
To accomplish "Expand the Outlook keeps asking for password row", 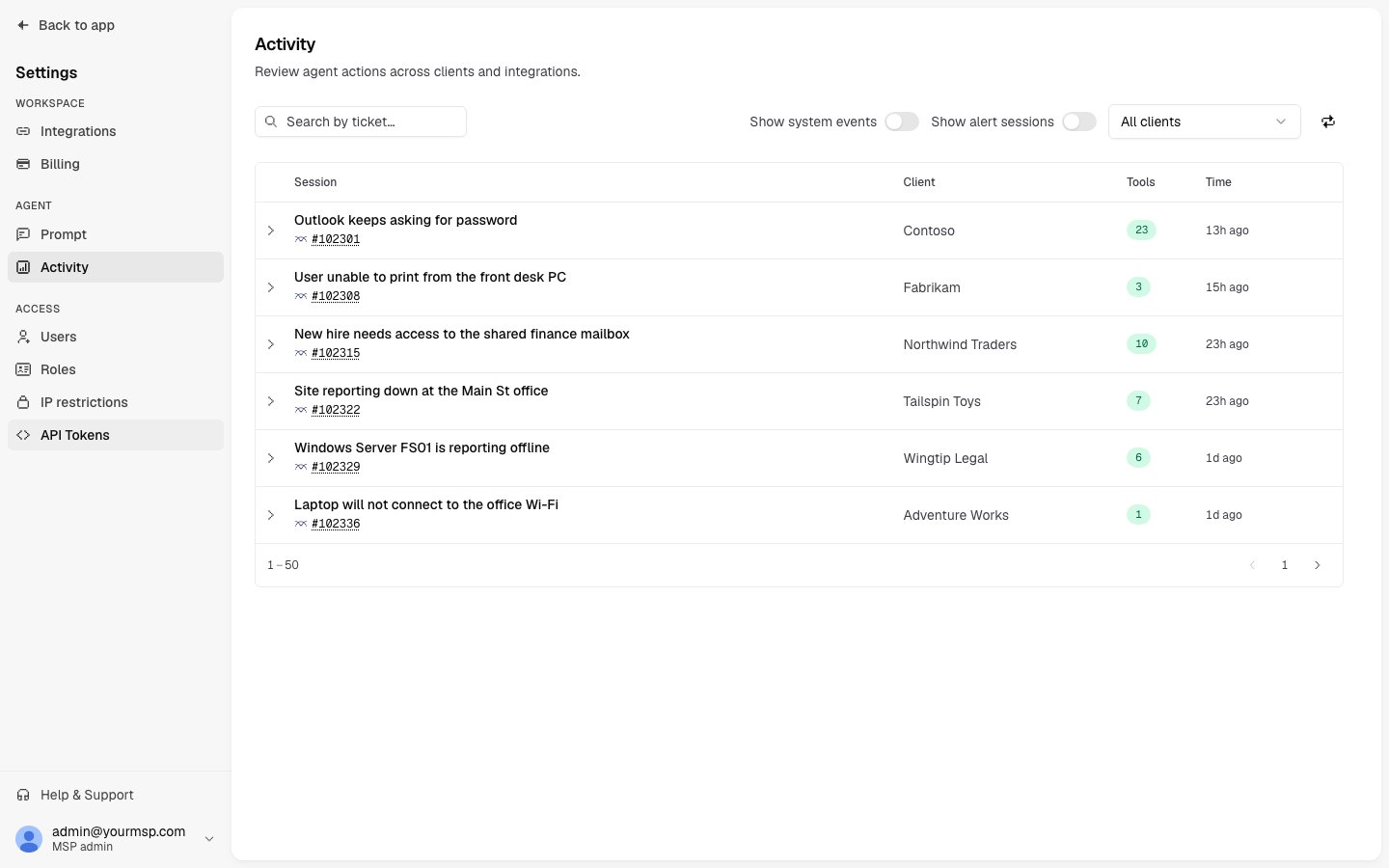I will click(271, 231).
